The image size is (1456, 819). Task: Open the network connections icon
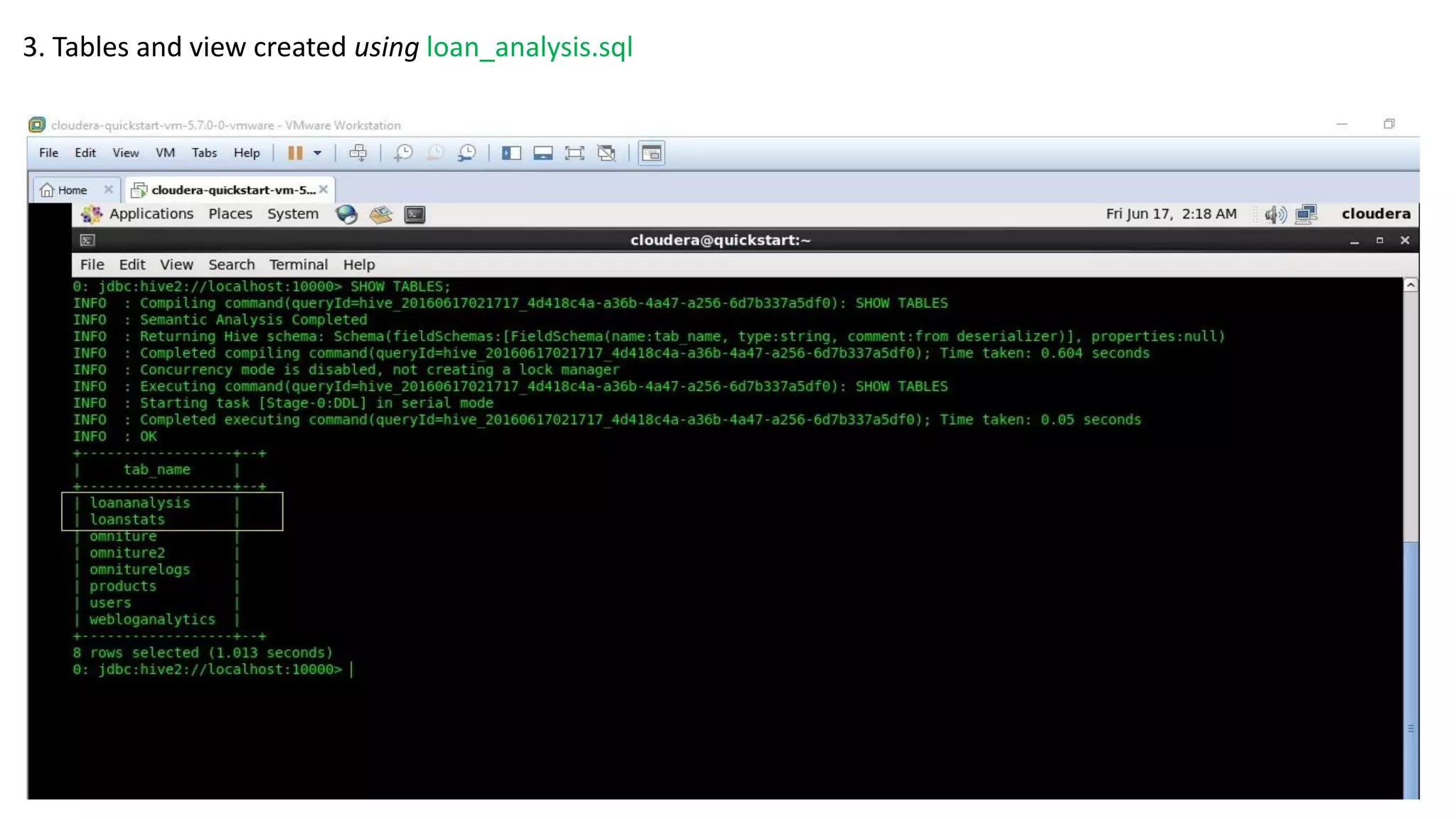tap(1307, 214)
